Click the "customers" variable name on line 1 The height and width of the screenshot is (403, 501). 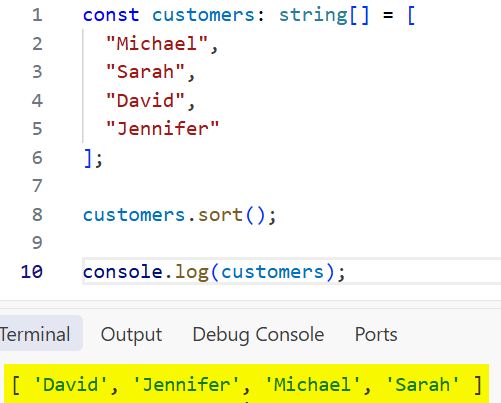[x=203, y=15]
